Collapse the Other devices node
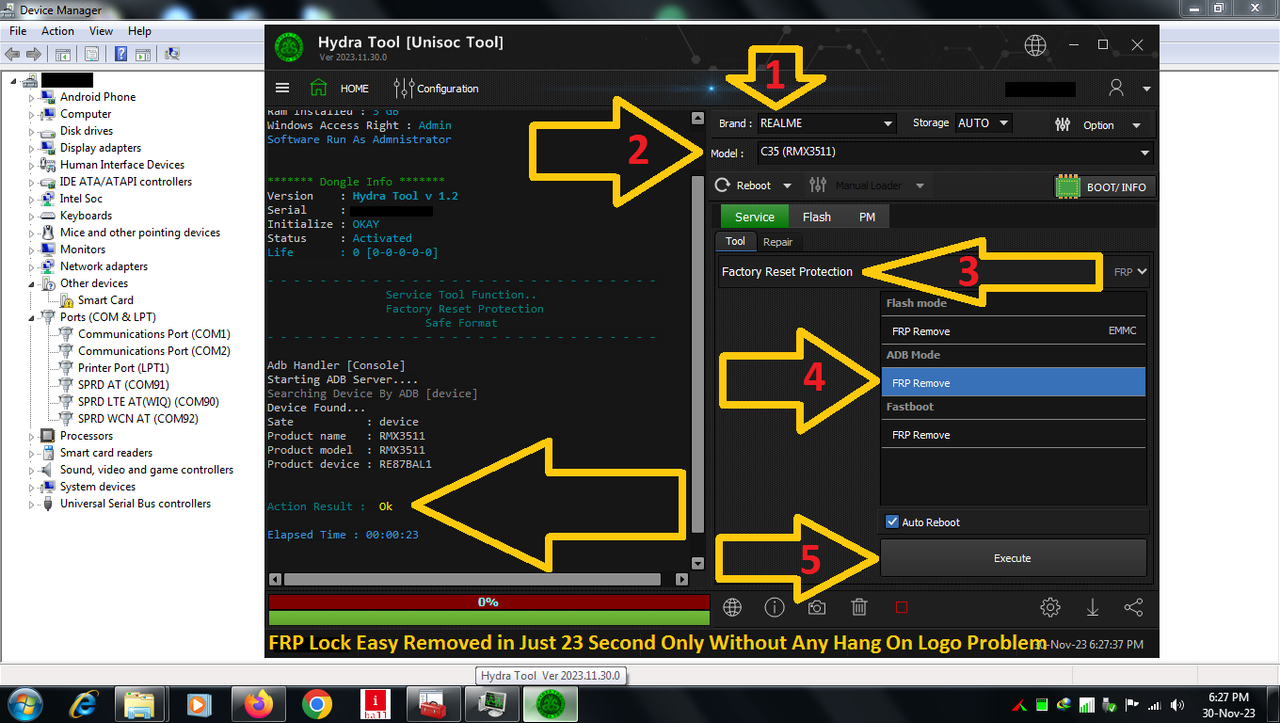Viewport: 1280px width, 723px height. [x=32, y=283]
